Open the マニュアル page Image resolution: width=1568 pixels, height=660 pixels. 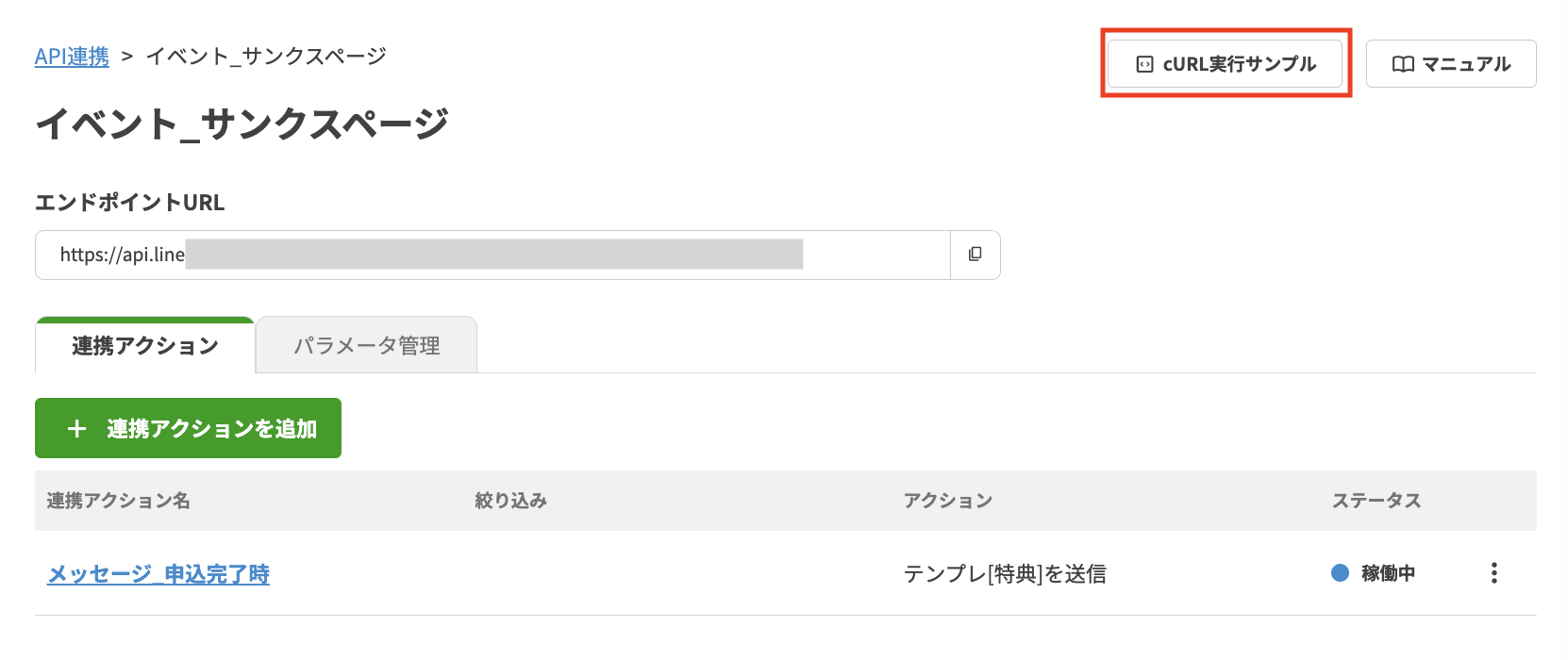tap(1451, 64)
